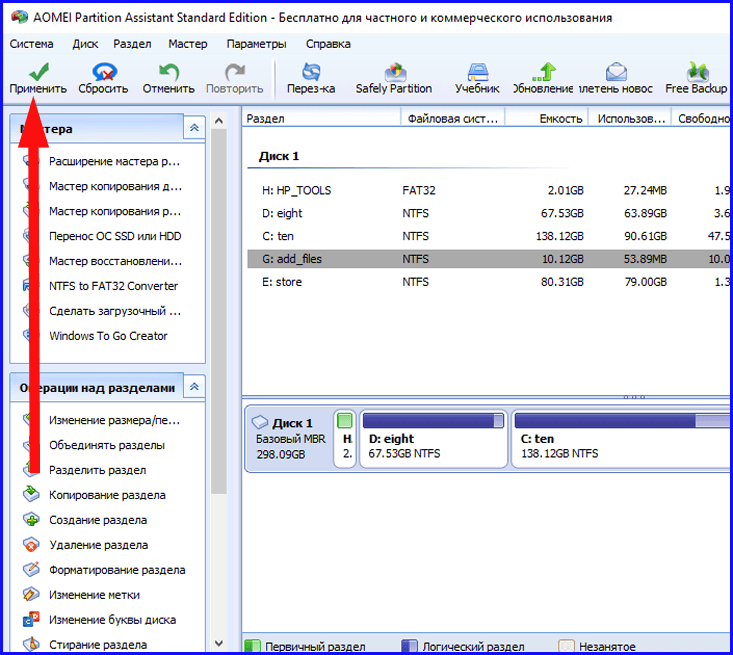The width and height of the screenshot is (733, 655).
Task: Open the Система menu
Action: [31, 44]
